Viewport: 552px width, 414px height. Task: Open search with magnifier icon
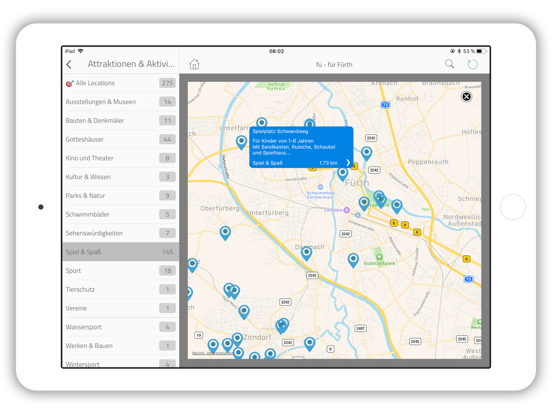click(x=450, y=64)
